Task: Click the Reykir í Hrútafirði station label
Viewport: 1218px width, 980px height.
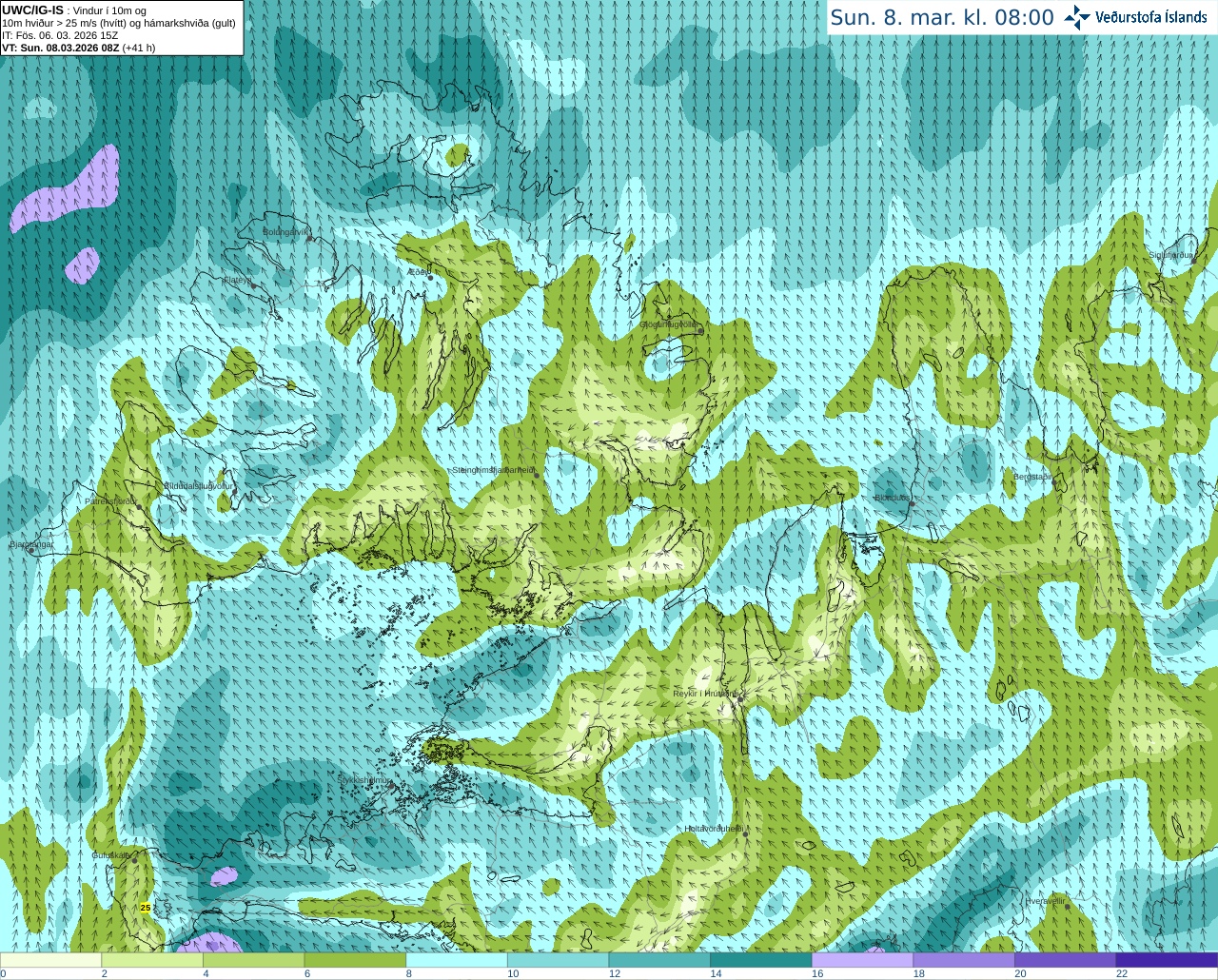Action: (706, 694)
